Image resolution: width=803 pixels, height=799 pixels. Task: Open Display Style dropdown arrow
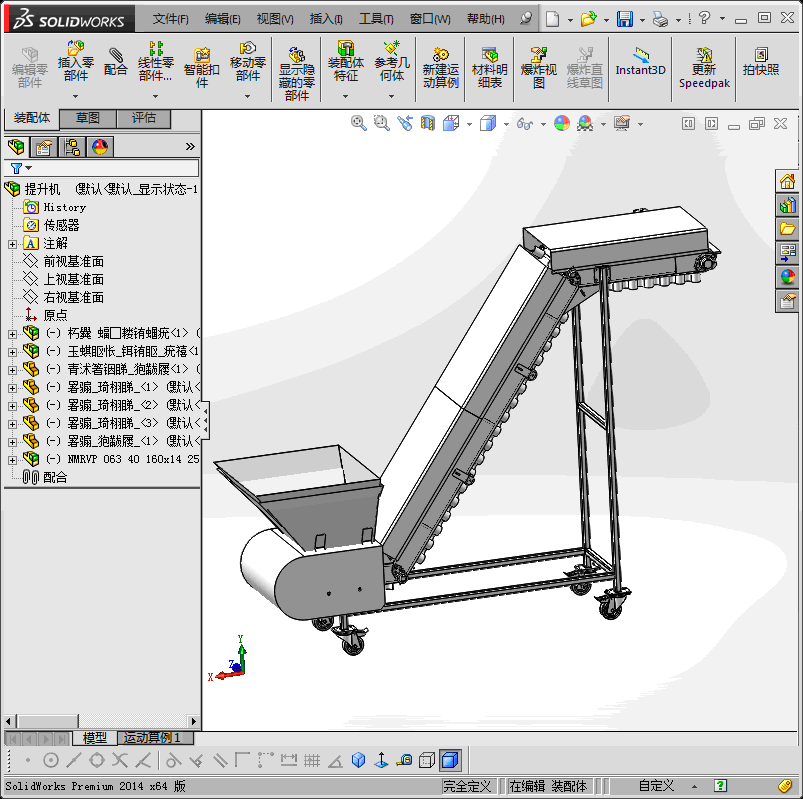point(506,124)
